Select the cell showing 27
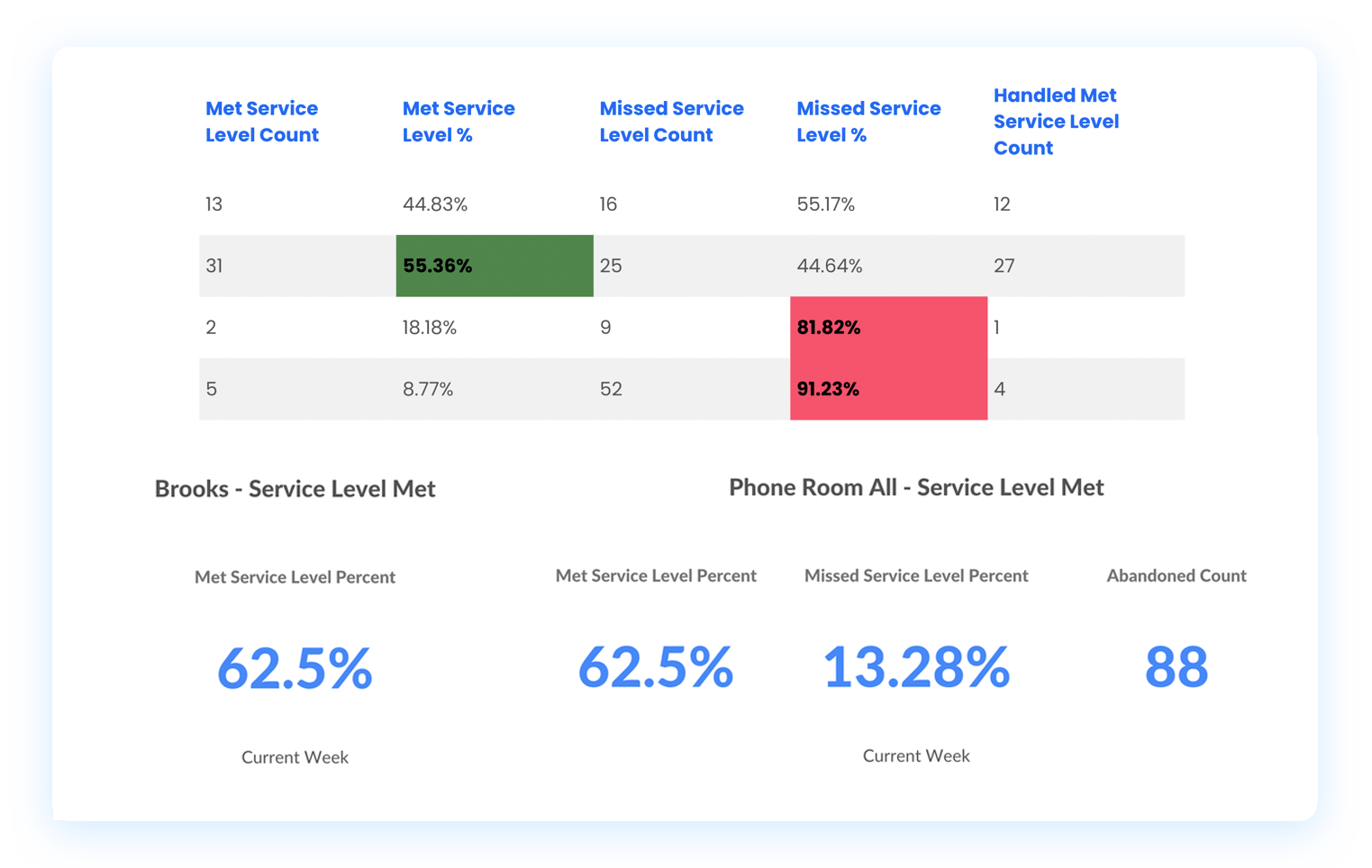Image resolution: width=1372 pixels, height=868 pixels. 1086,266
